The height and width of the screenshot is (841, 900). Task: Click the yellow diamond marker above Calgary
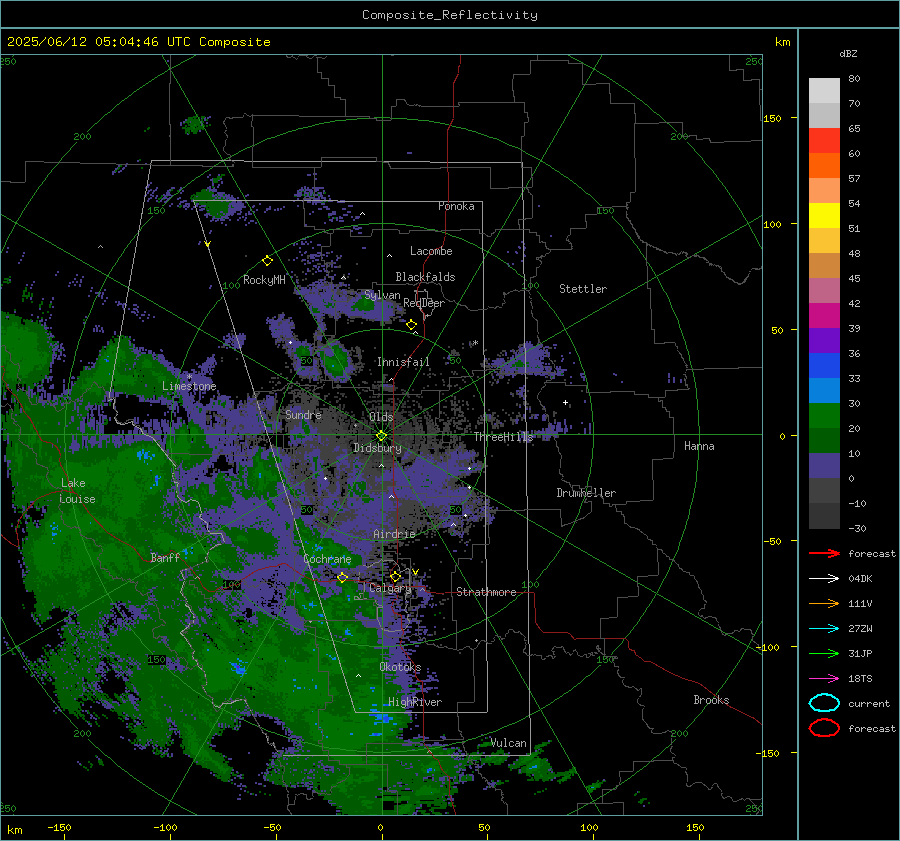click(x=395, y=576)
